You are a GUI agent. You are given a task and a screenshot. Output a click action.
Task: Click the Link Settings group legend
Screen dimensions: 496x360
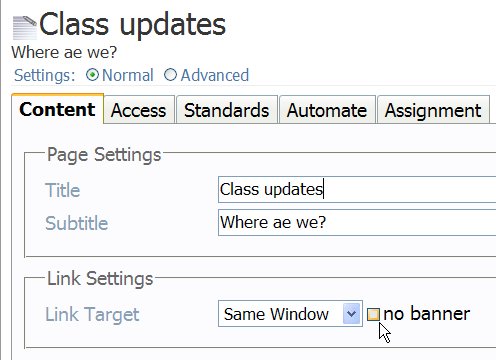click(100, 278)
